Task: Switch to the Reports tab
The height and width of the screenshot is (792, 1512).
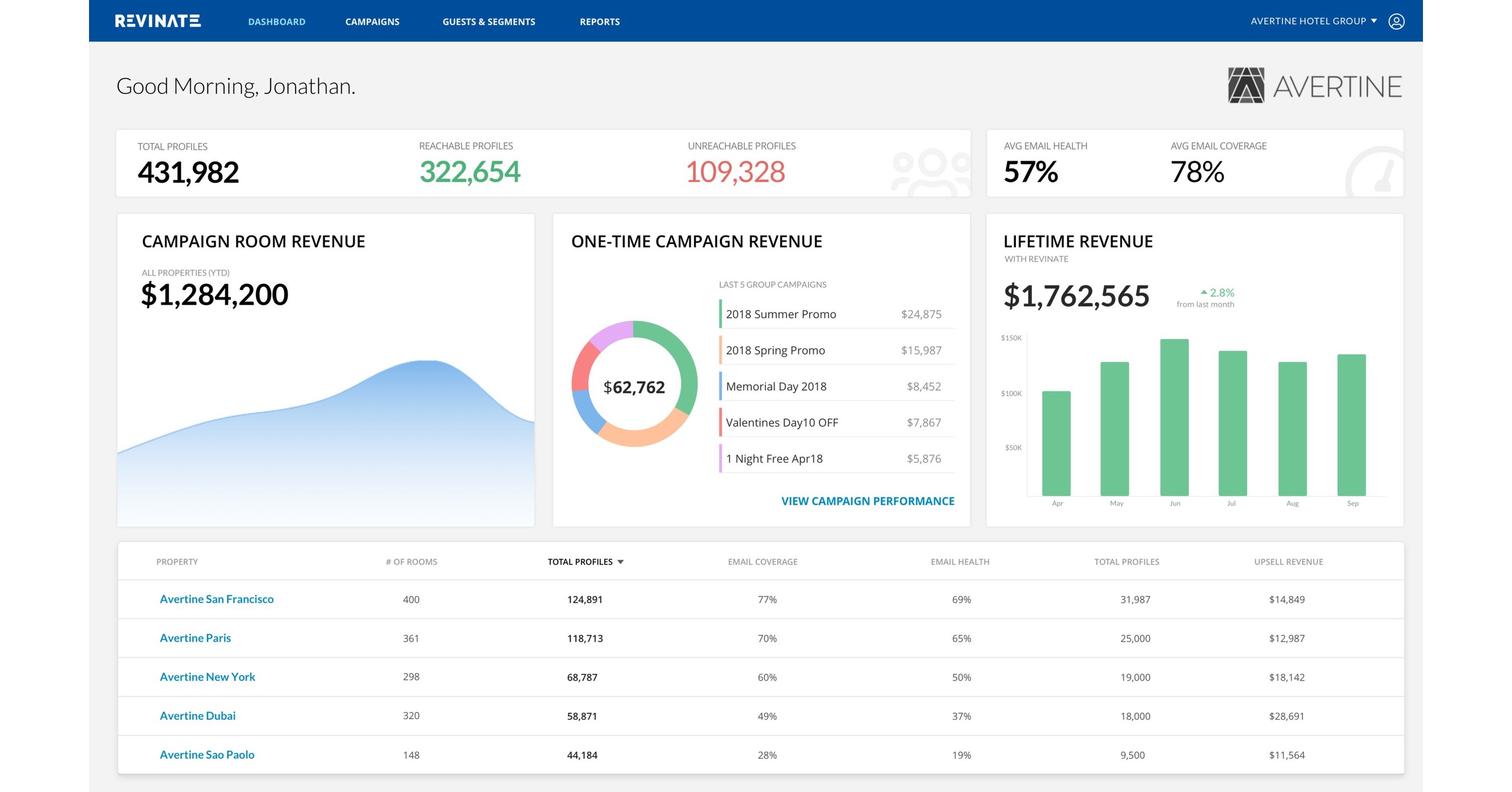Action: tap(600, 22)
